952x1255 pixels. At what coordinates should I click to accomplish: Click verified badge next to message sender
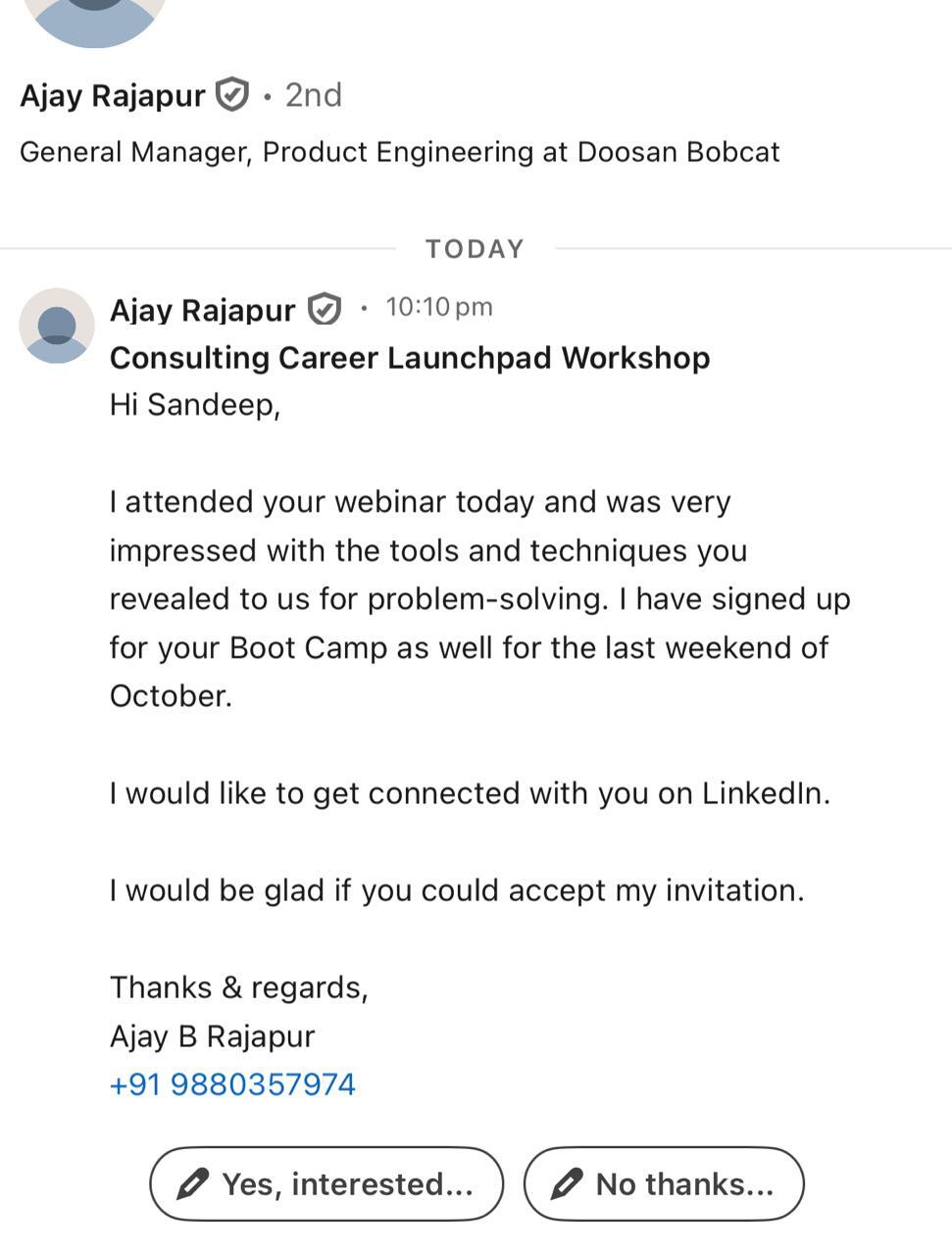pos(325,310)
